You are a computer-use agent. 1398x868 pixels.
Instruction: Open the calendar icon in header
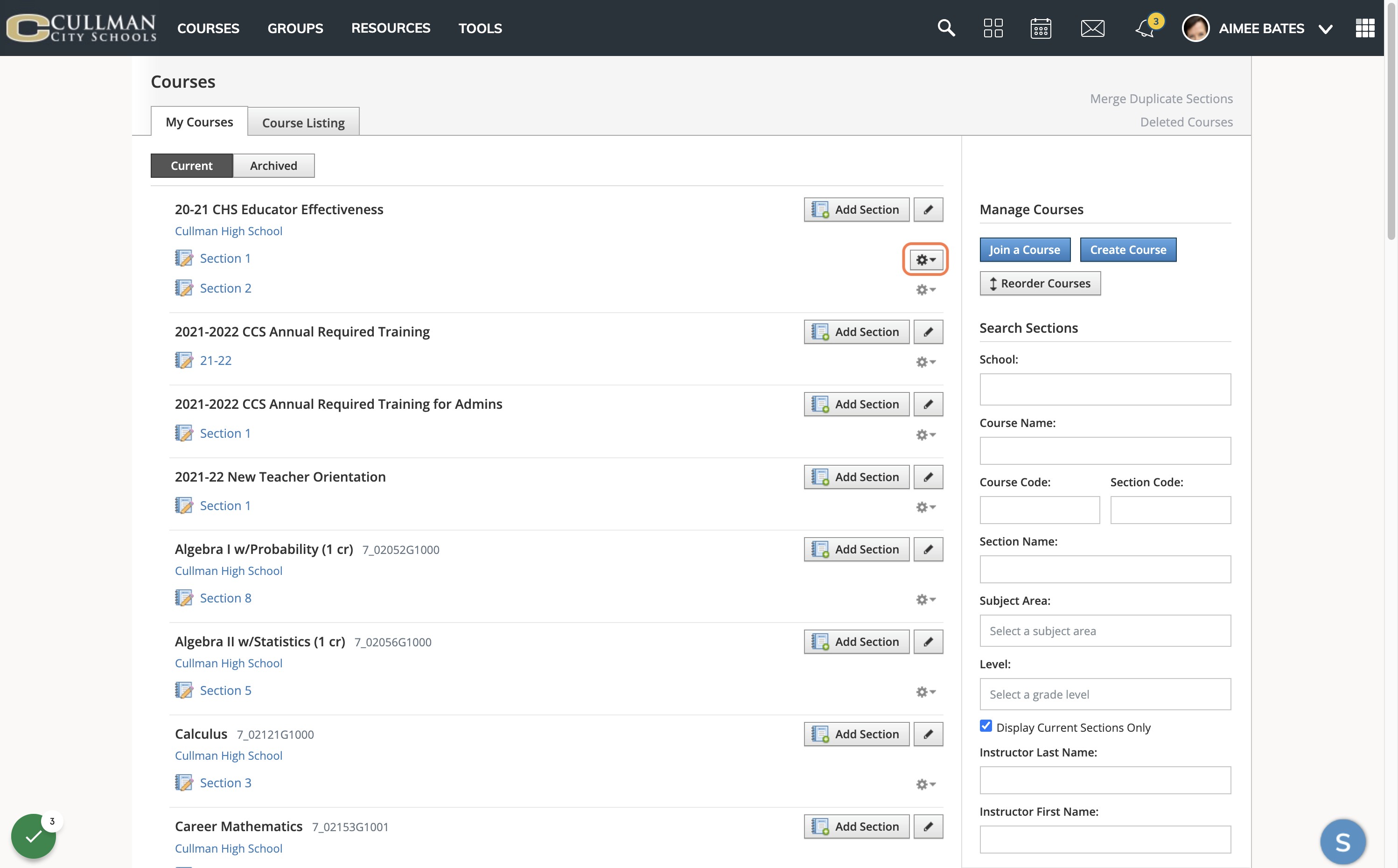[x=1041, y=28]
